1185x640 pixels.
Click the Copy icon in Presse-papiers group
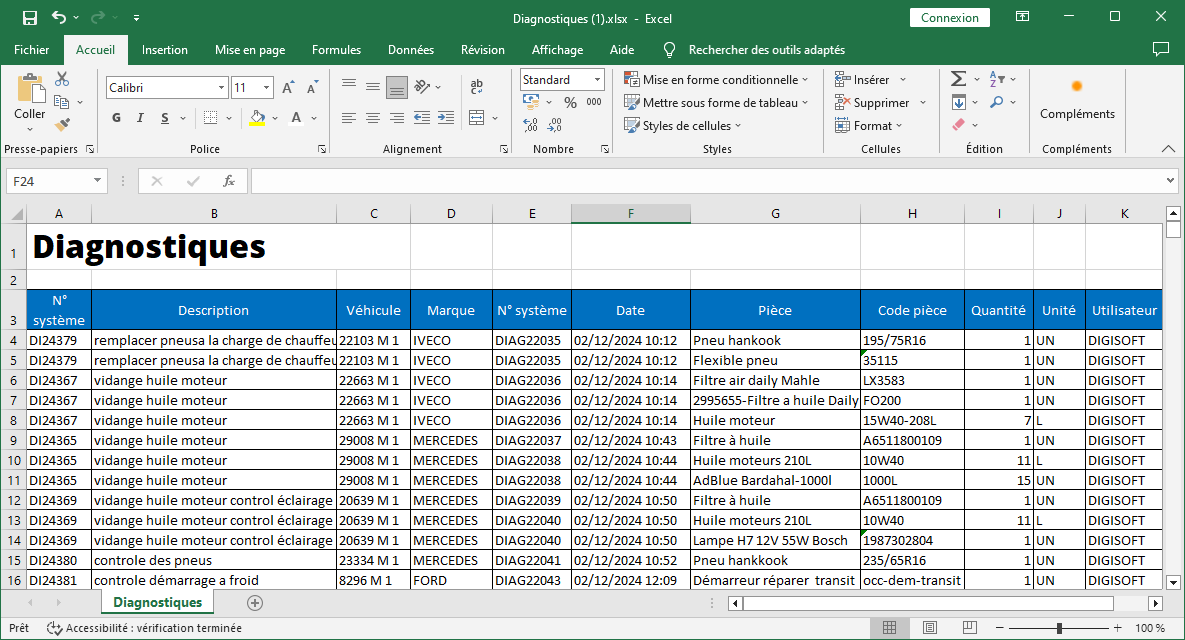pyautogui.click(x=62, y=102)
